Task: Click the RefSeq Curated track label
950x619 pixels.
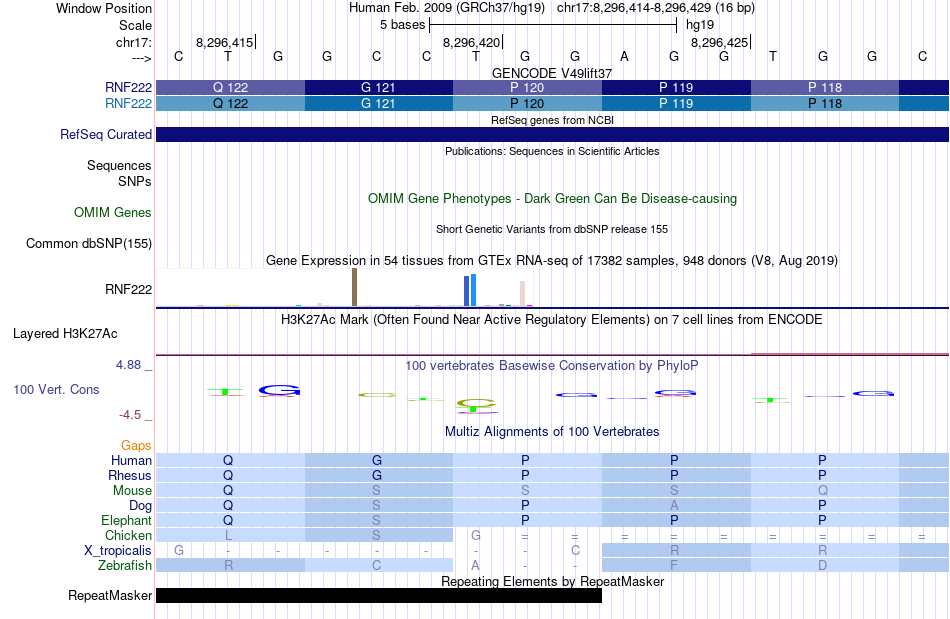Action: pyautogui.click(x=106, y=134)
